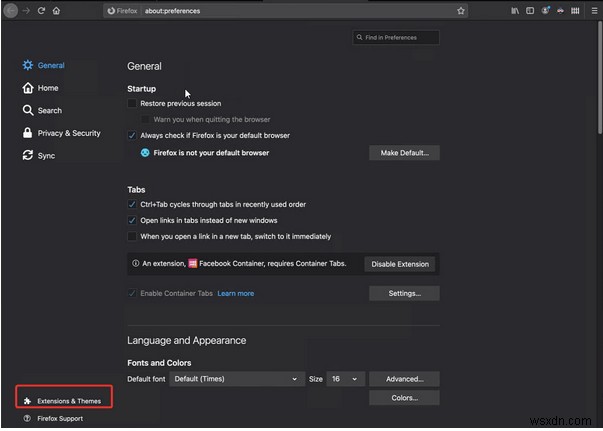Screen dimensions: 603x431
Task: Open the Home preferences category
Action: coord(48,88)
